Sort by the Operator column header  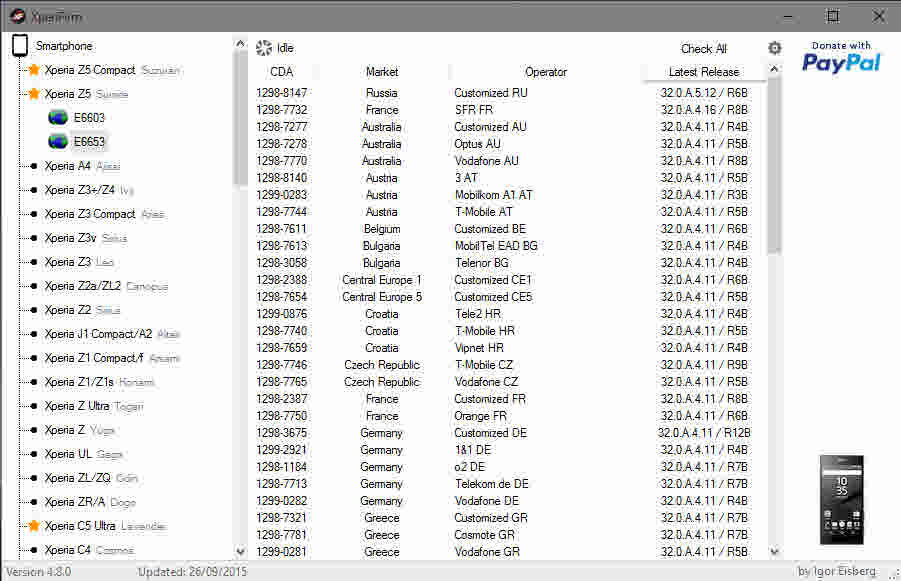pyautogui.click(x=546, y=72)
